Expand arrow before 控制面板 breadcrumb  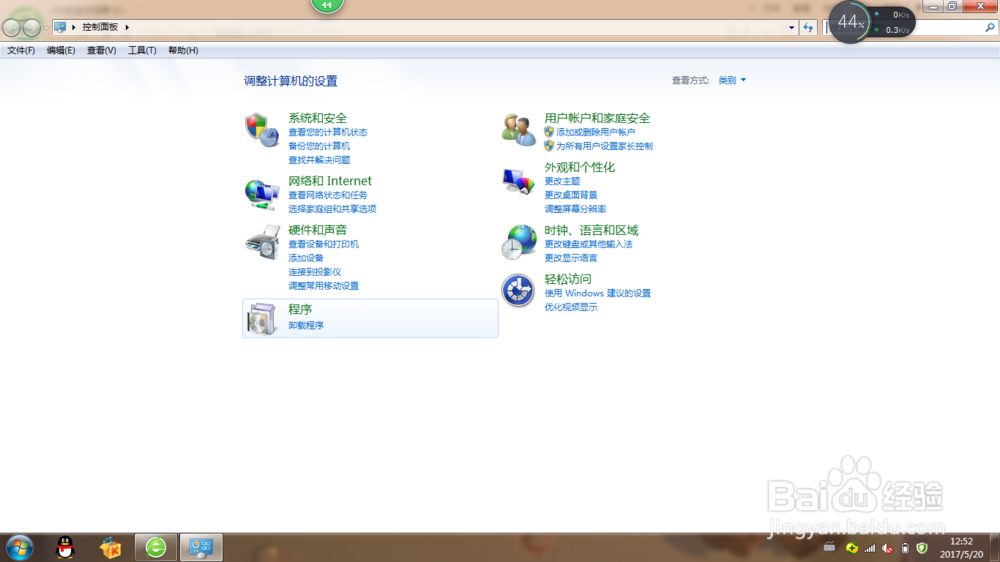(x=73, y=27)
